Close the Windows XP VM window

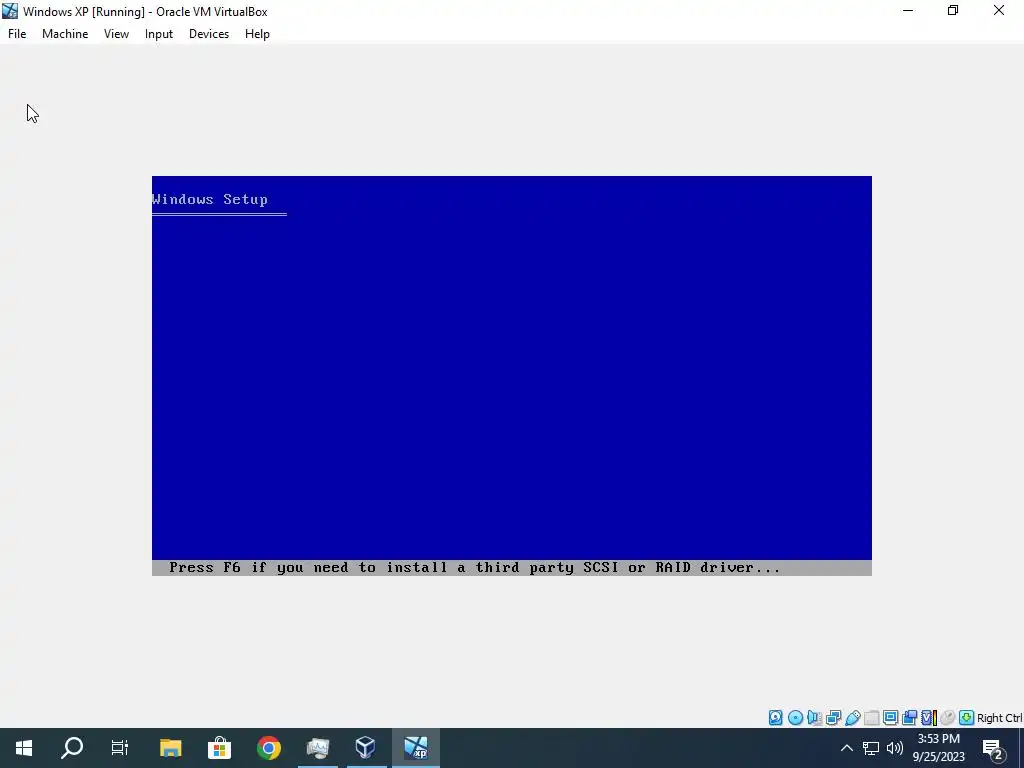(999, 10)
